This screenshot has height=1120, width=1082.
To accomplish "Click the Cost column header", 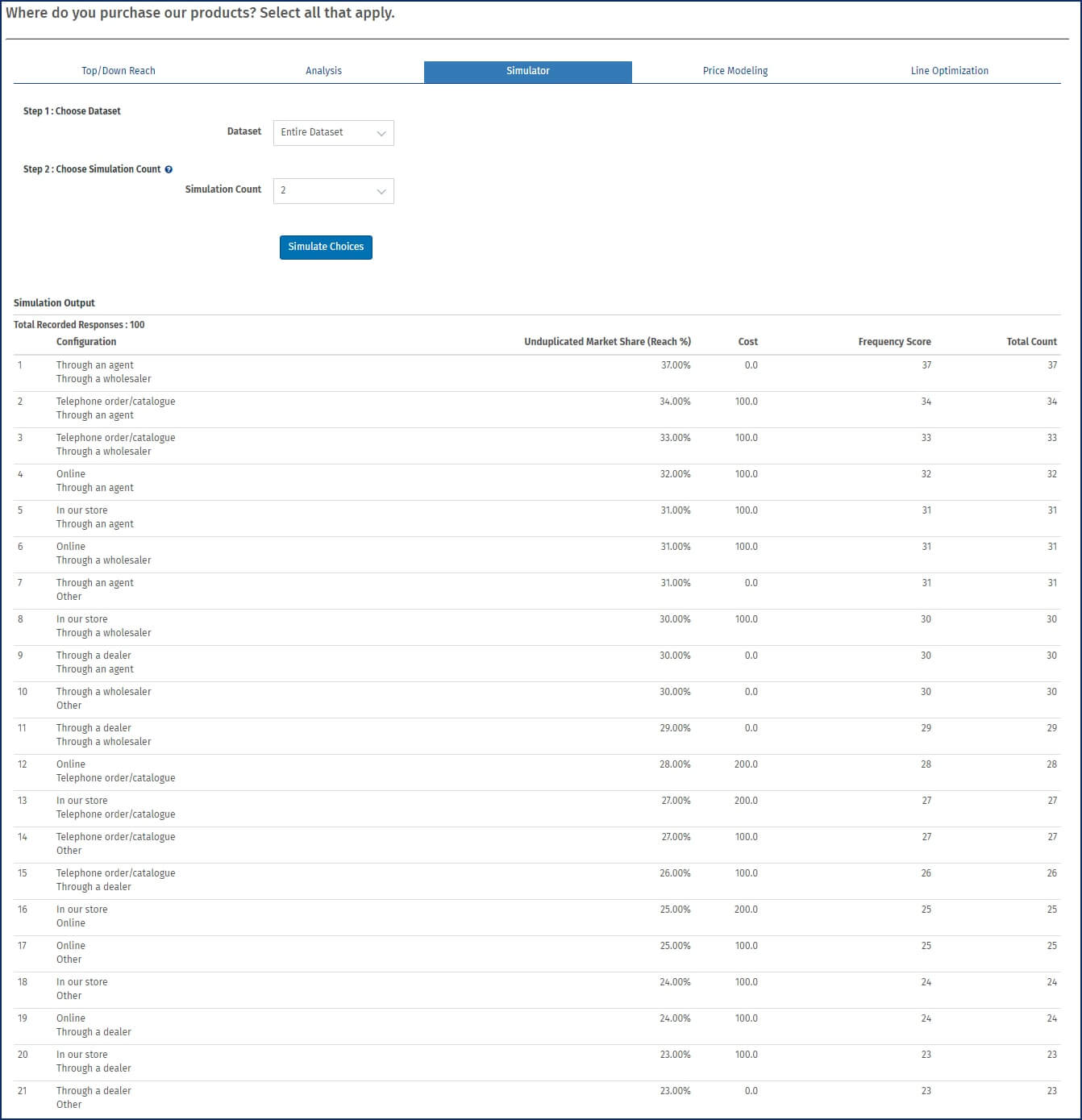I will click(747, 342).
